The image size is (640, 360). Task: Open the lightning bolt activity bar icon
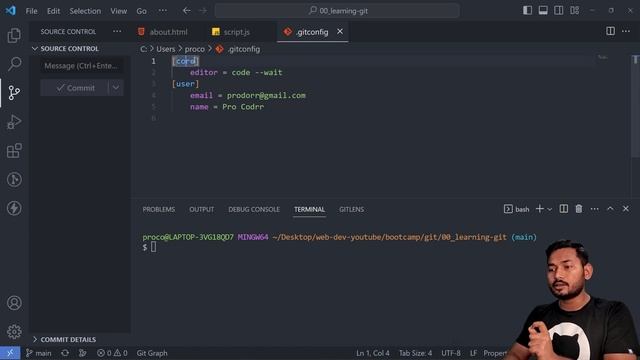pos(14,208)
